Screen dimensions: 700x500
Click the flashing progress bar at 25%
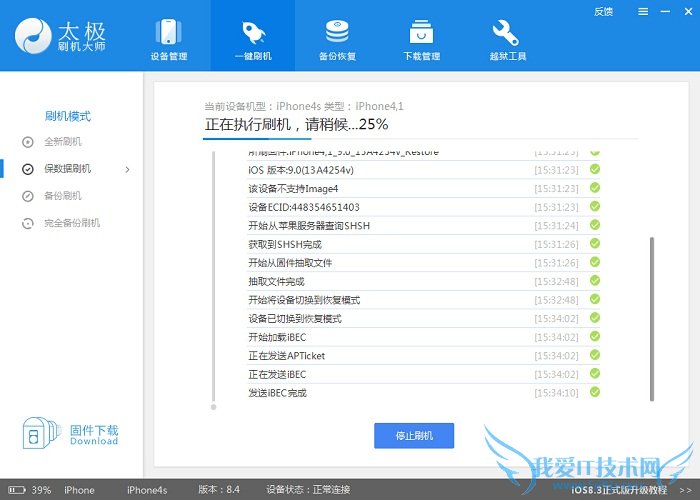tap(420, 139)
